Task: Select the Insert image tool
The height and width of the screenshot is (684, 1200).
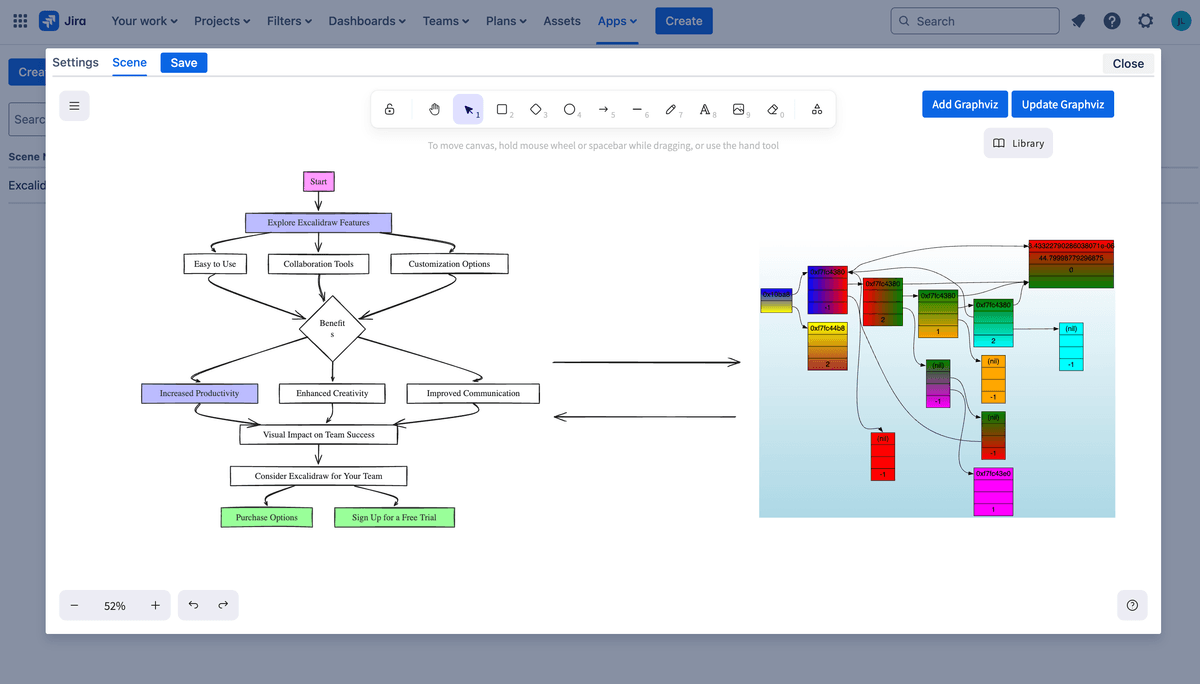Action: point(739,109)
